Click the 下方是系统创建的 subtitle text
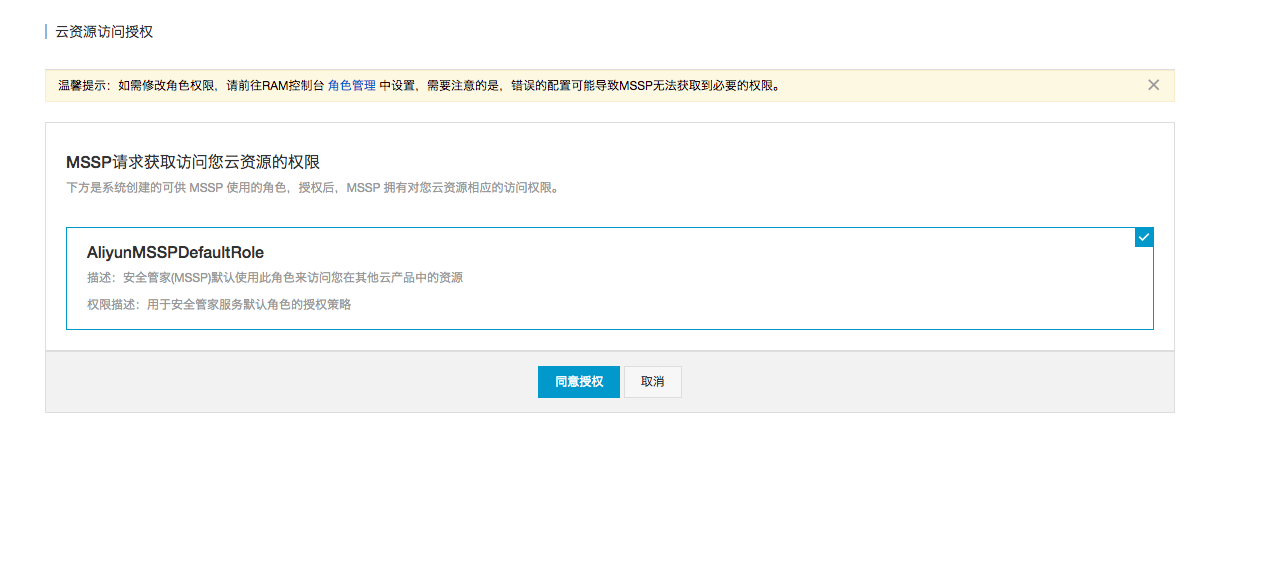 coord(312,187)
